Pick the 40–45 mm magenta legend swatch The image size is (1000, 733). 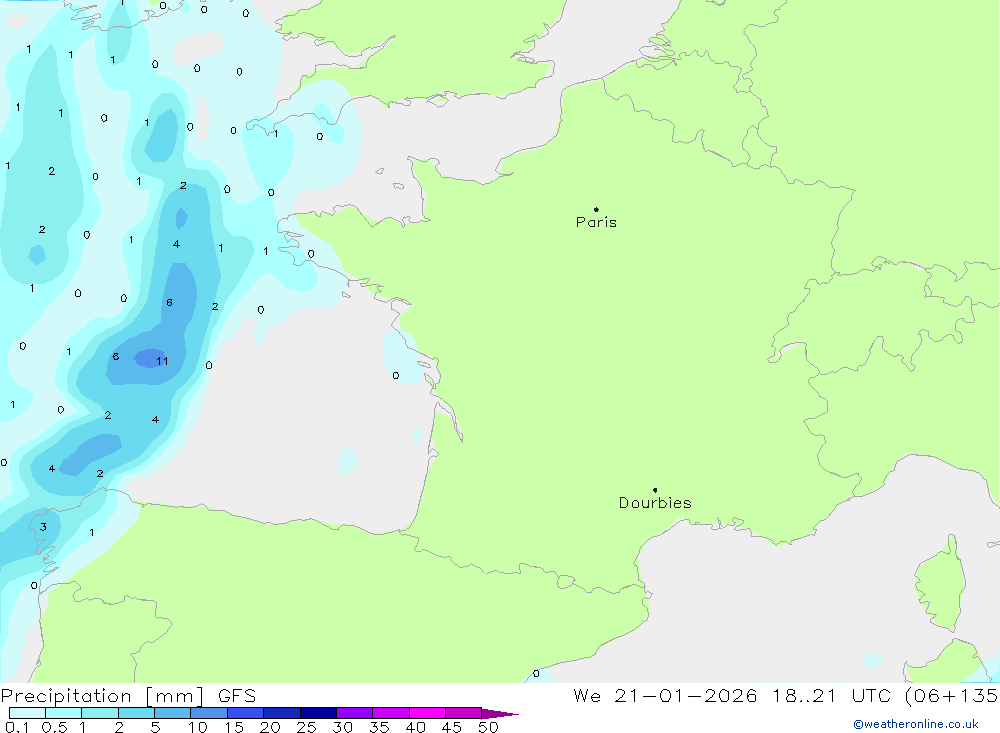click(427, 713)
